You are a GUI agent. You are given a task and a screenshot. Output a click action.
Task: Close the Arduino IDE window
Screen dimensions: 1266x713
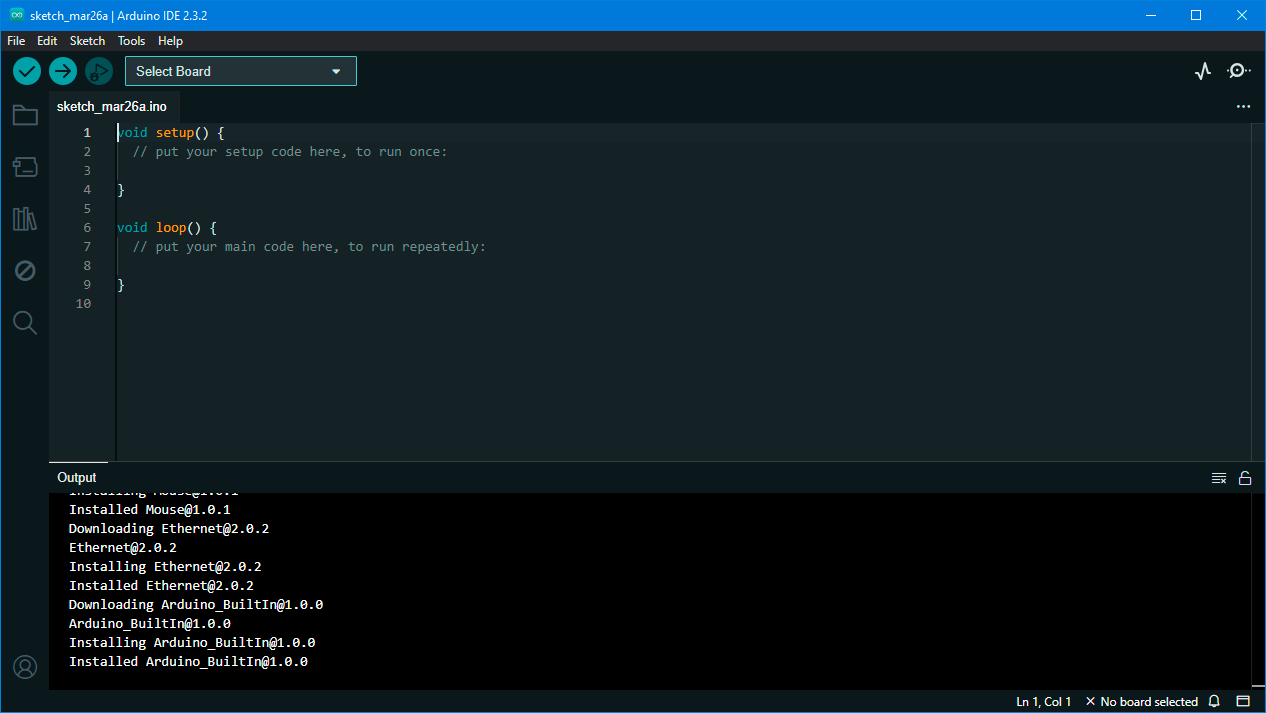pyautogui.click(x=1242, y=15)
